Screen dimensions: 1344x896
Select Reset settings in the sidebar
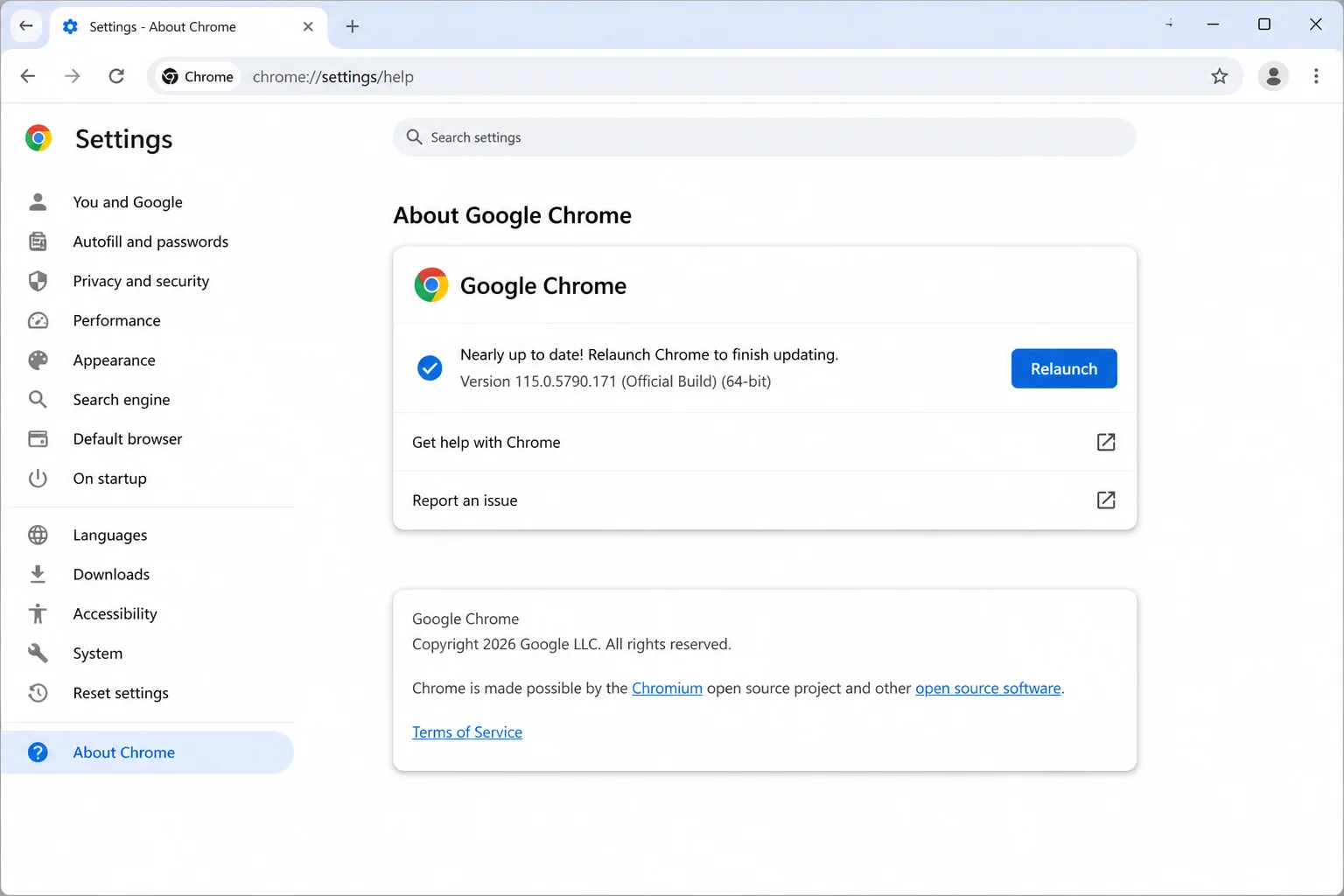coord(121,692)
